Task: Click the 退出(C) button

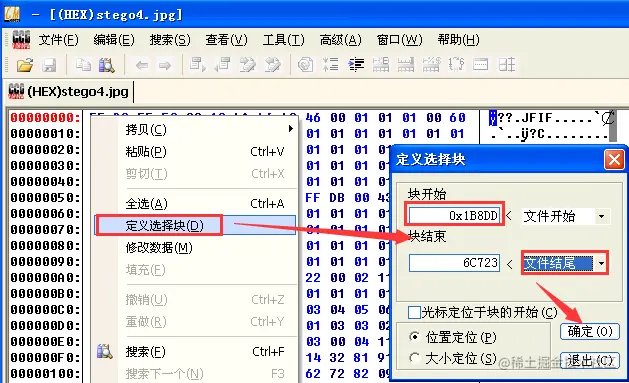Action: tap(590, 361)
